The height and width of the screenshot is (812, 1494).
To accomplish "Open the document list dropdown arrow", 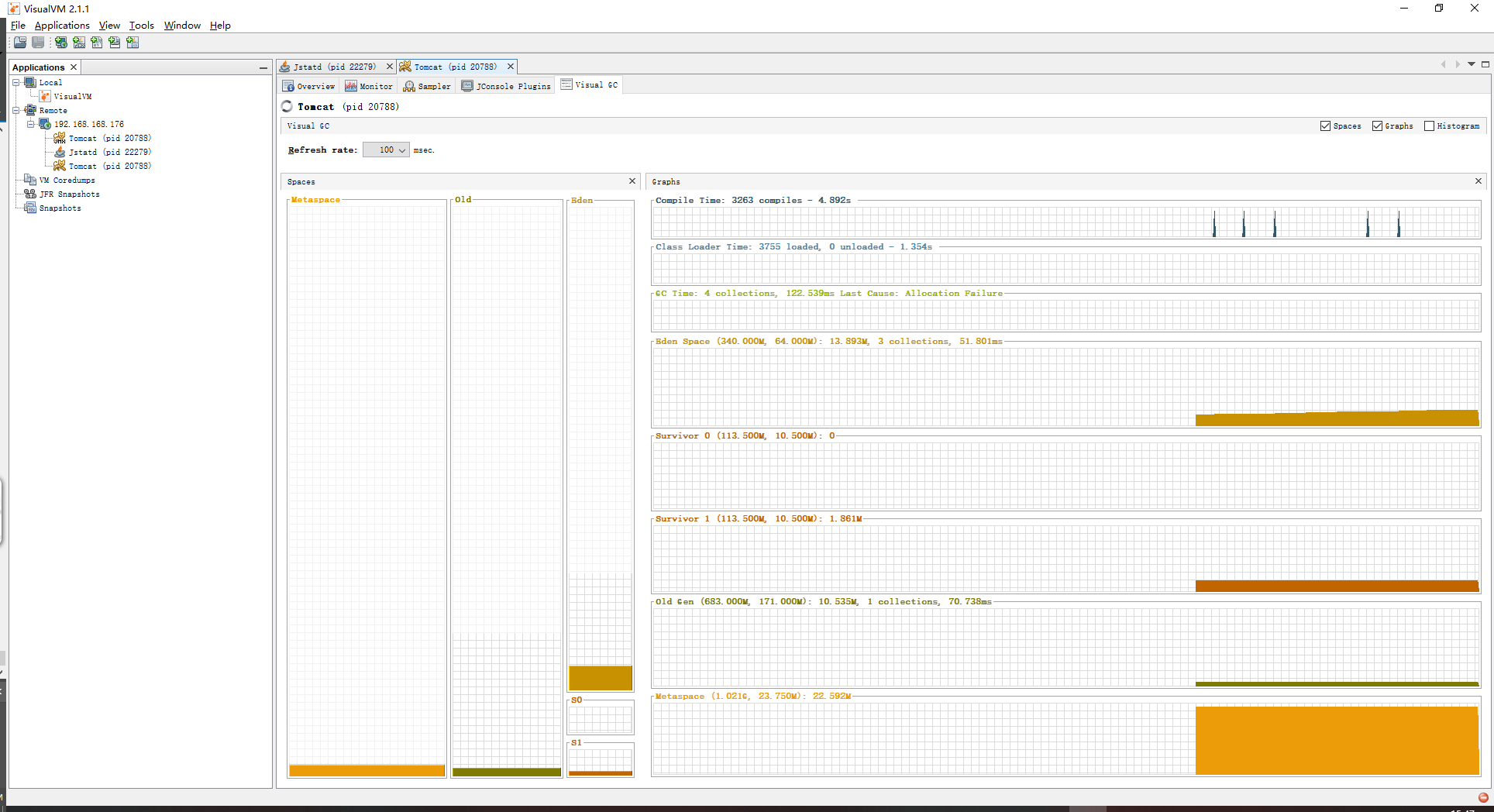I will click(1472, 64).
